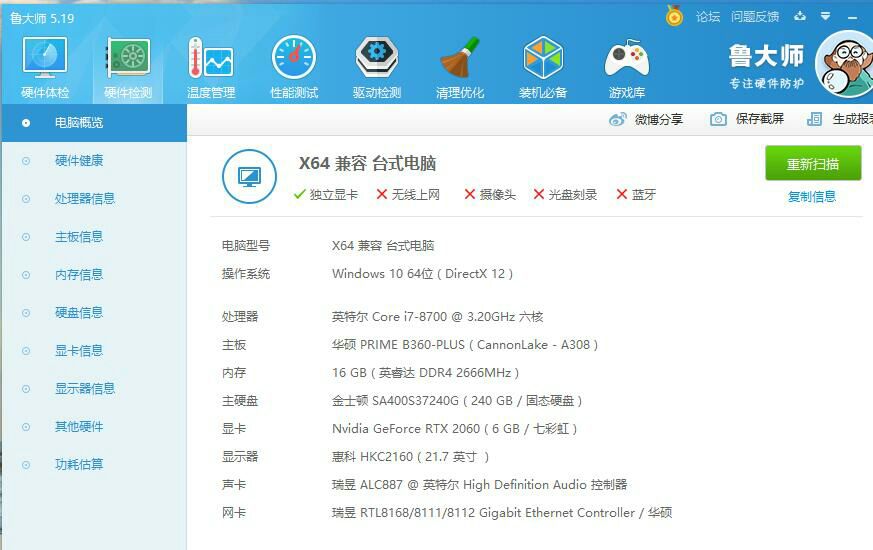The image size is (873, 550).
Task: Open 硬件体检 hardware checkup icon
Action: [45, 67]
